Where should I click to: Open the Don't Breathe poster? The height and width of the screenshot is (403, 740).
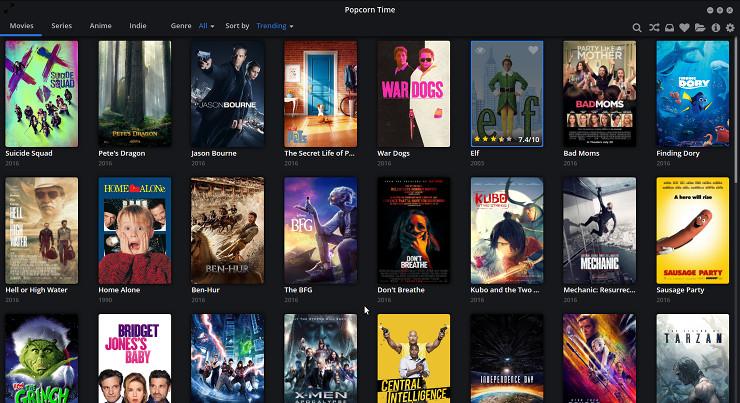point(413,230)
